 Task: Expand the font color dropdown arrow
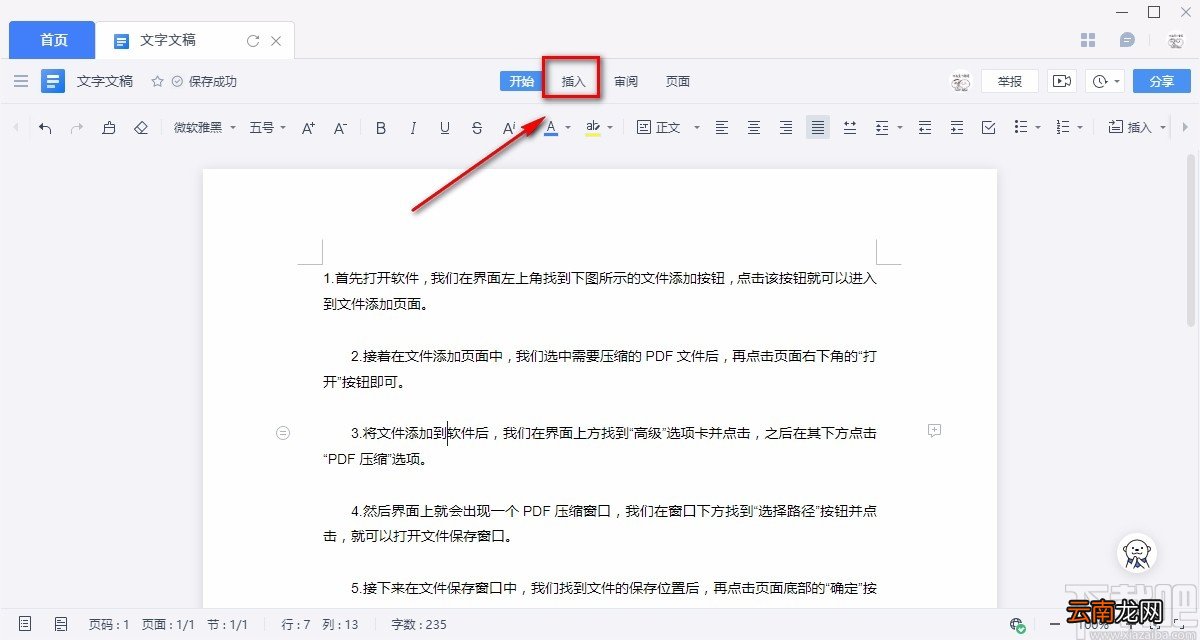[x=568, y=127]
